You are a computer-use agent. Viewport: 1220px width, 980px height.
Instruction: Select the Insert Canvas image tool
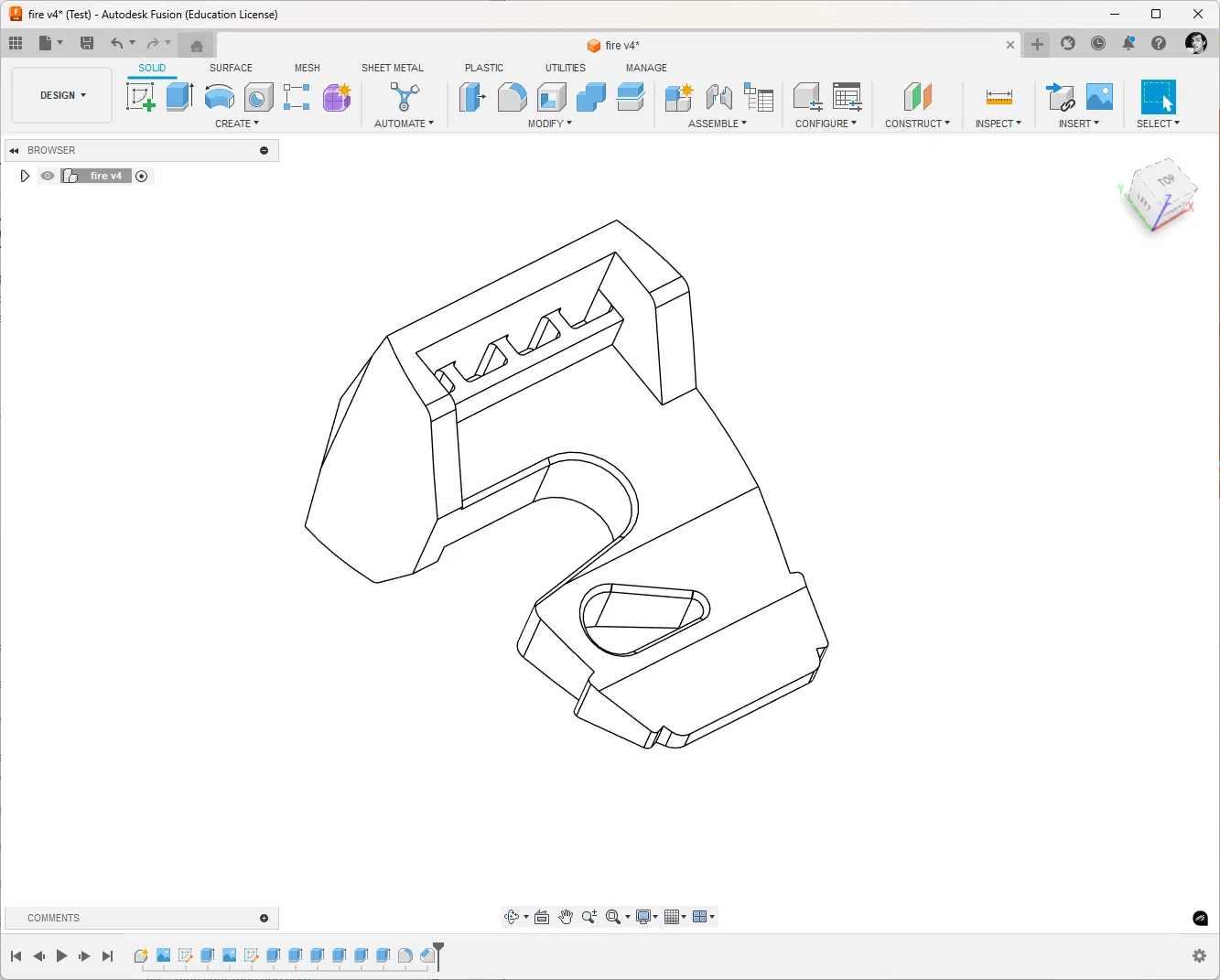pos(1099,96)
